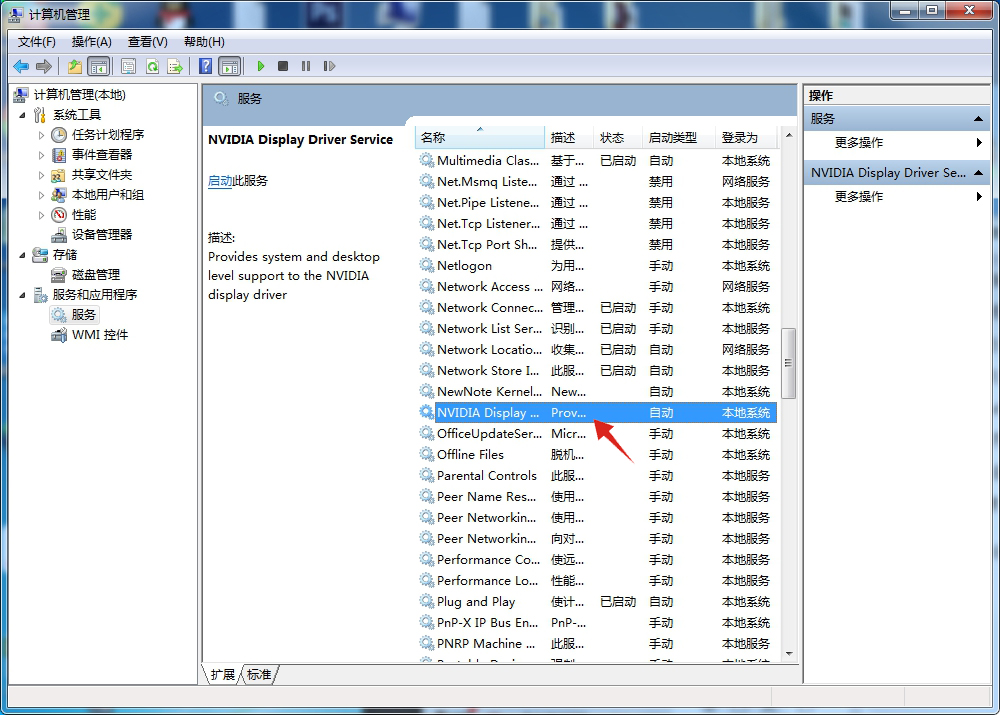Click the Properties toolbar icon

click(128, 66)
